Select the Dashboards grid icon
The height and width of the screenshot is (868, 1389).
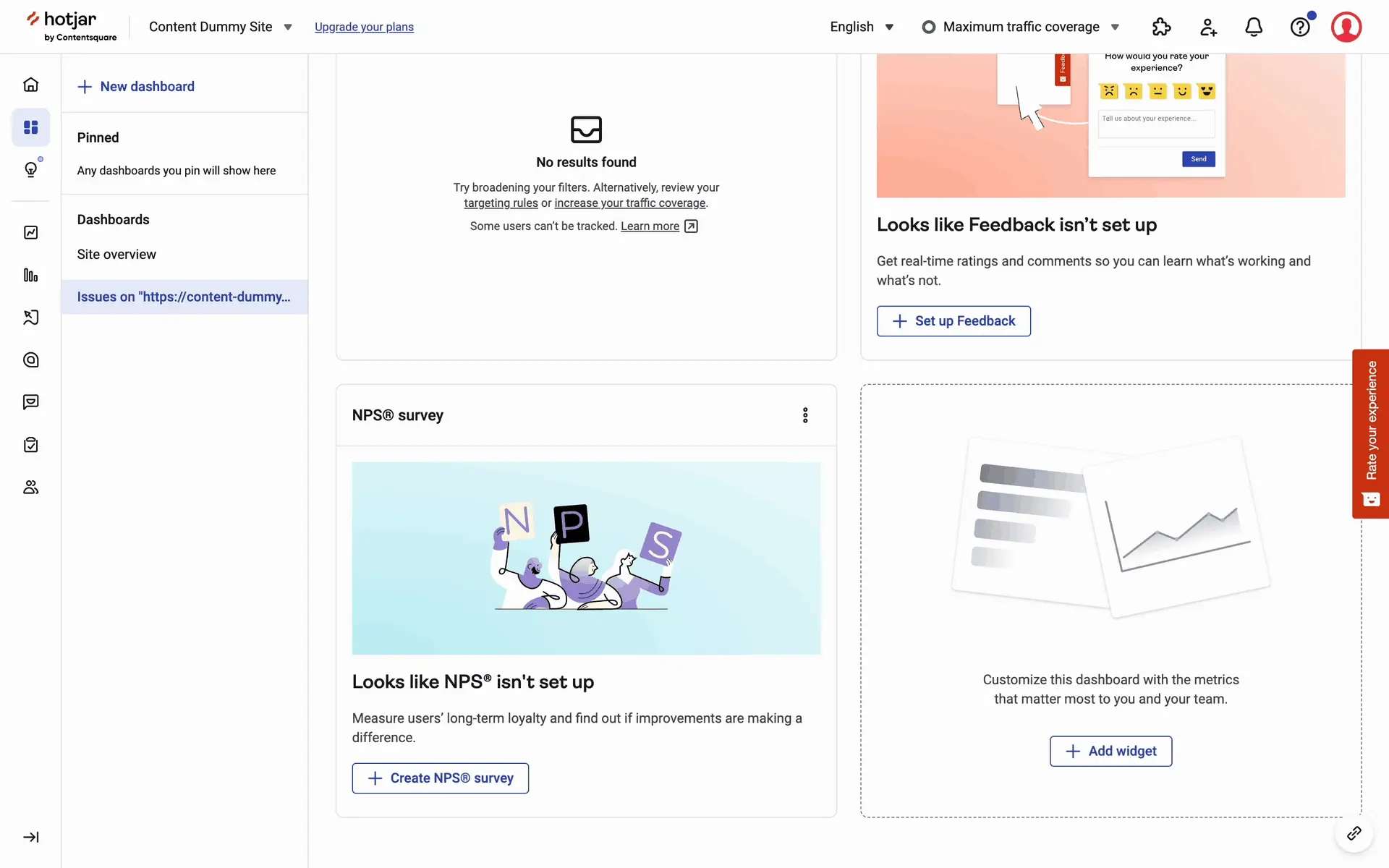click(x=30, y=127)
